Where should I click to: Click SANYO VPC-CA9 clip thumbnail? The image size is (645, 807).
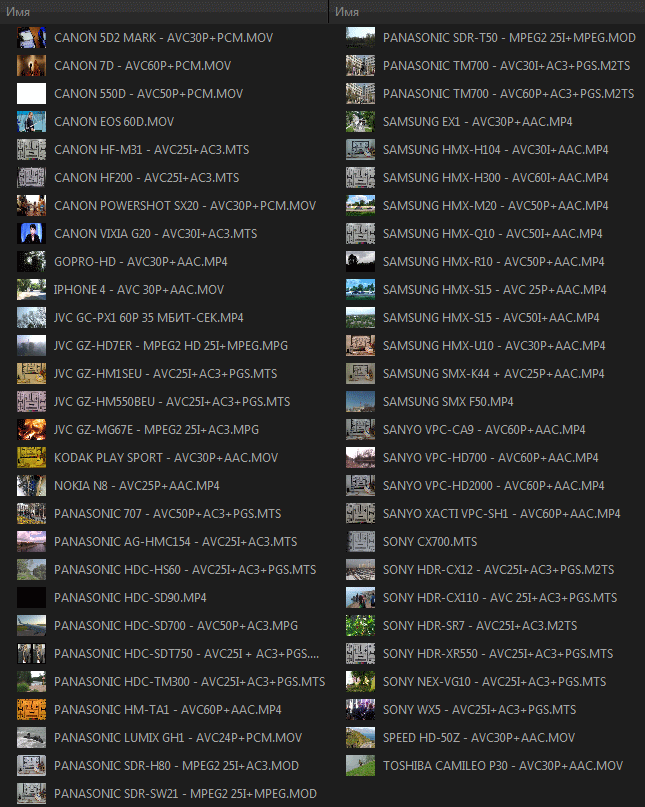click(360, 430)
